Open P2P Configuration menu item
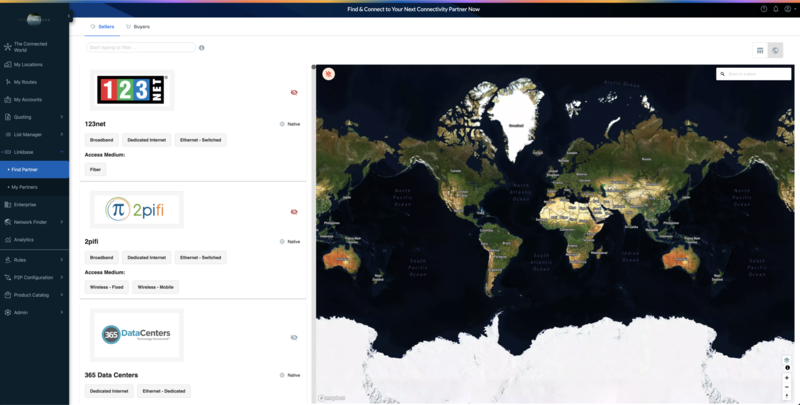 tap(34, 277)
